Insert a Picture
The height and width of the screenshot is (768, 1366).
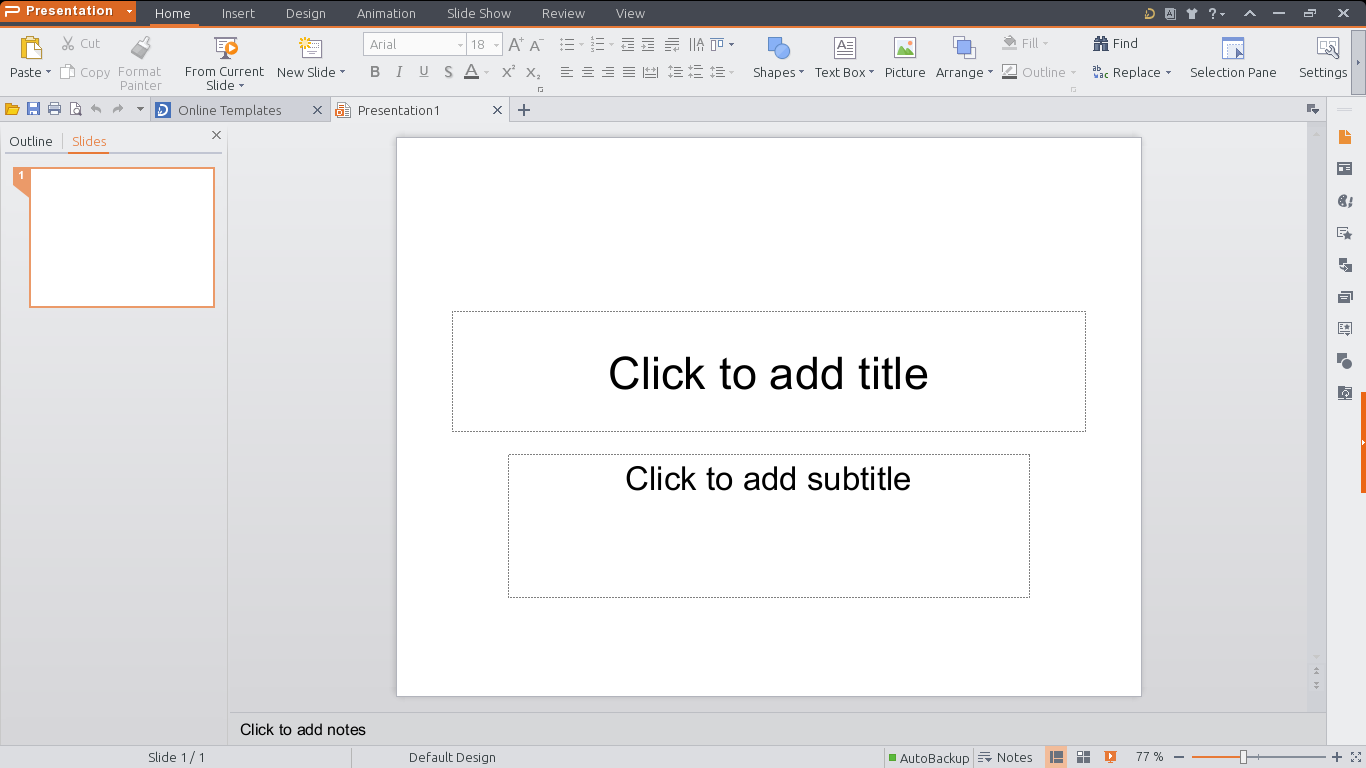(x=904, y=56)
